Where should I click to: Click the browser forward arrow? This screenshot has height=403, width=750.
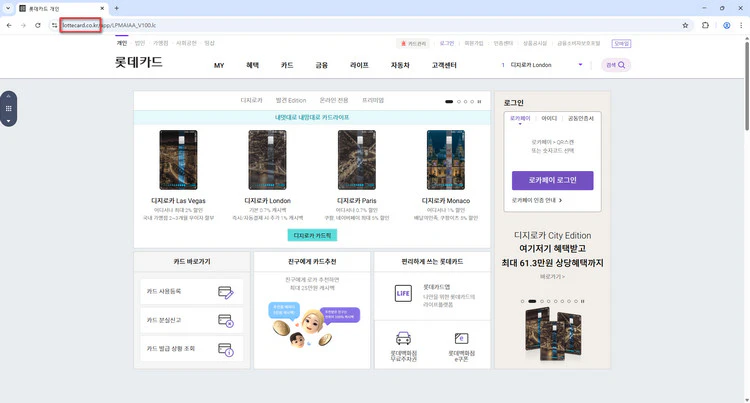point(23,25)
